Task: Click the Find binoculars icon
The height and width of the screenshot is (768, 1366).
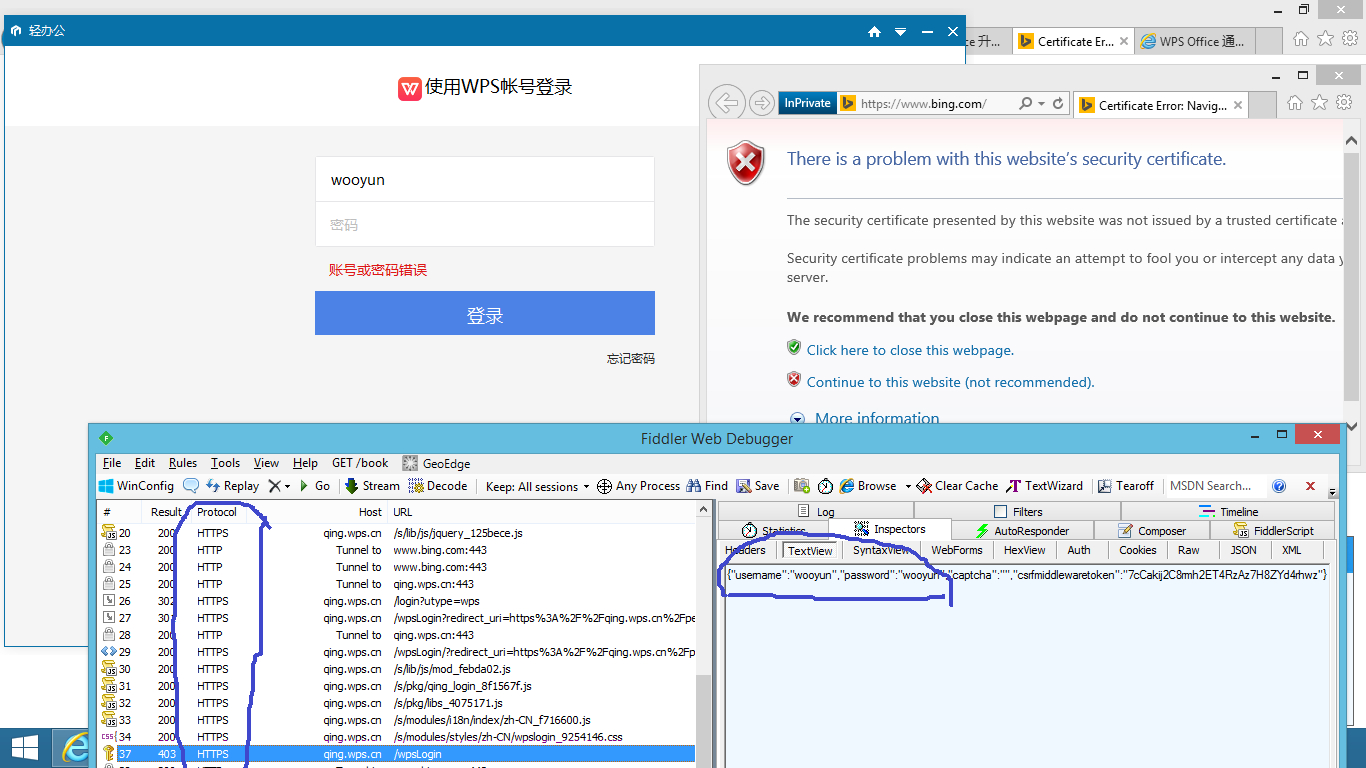Action: click(x=694, y=486)
